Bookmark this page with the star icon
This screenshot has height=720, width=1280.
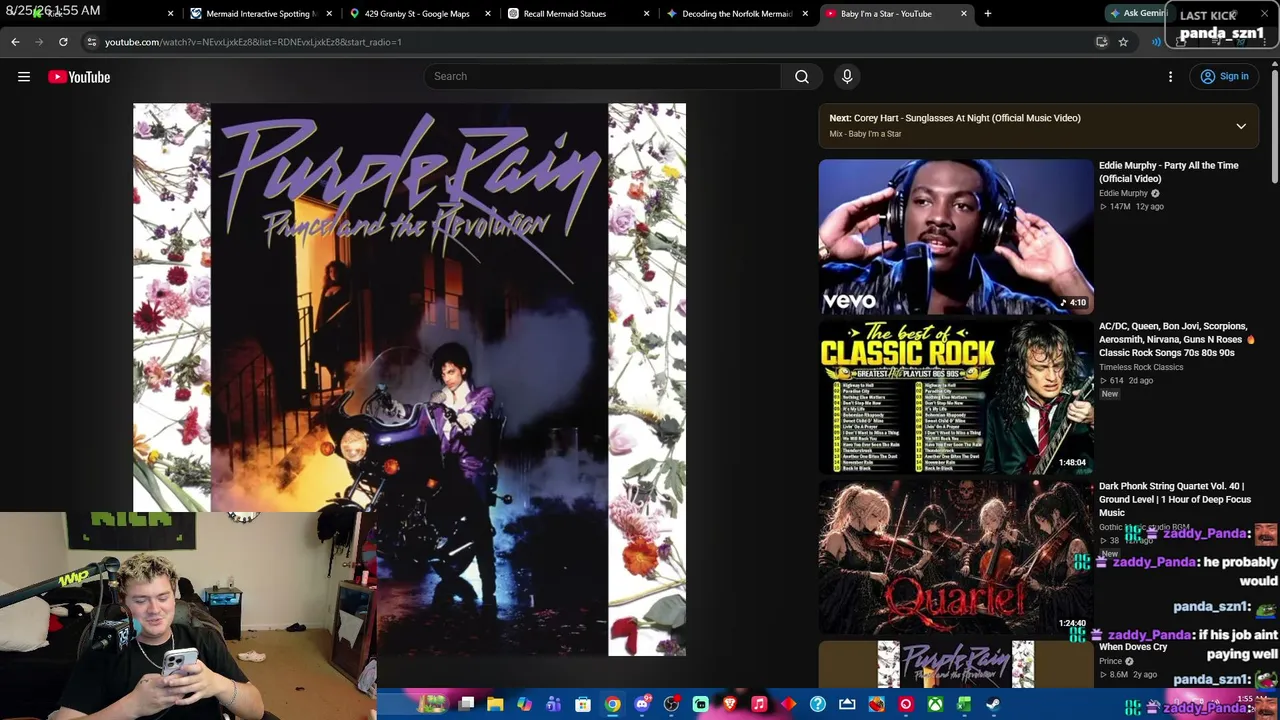coord(1123,42)
